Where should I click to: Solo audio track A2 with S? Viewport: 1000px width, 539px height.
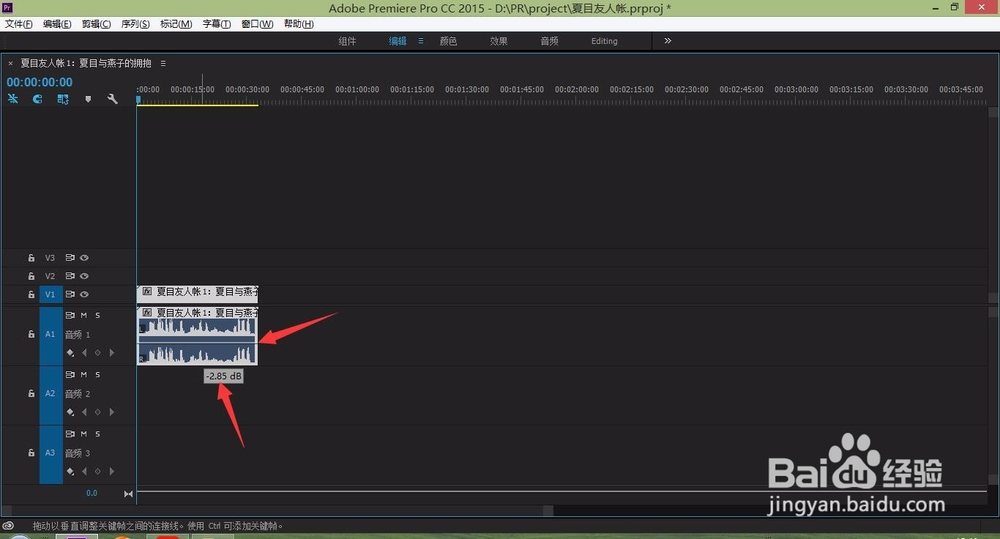pyautogui.click(x=98, y=374)
